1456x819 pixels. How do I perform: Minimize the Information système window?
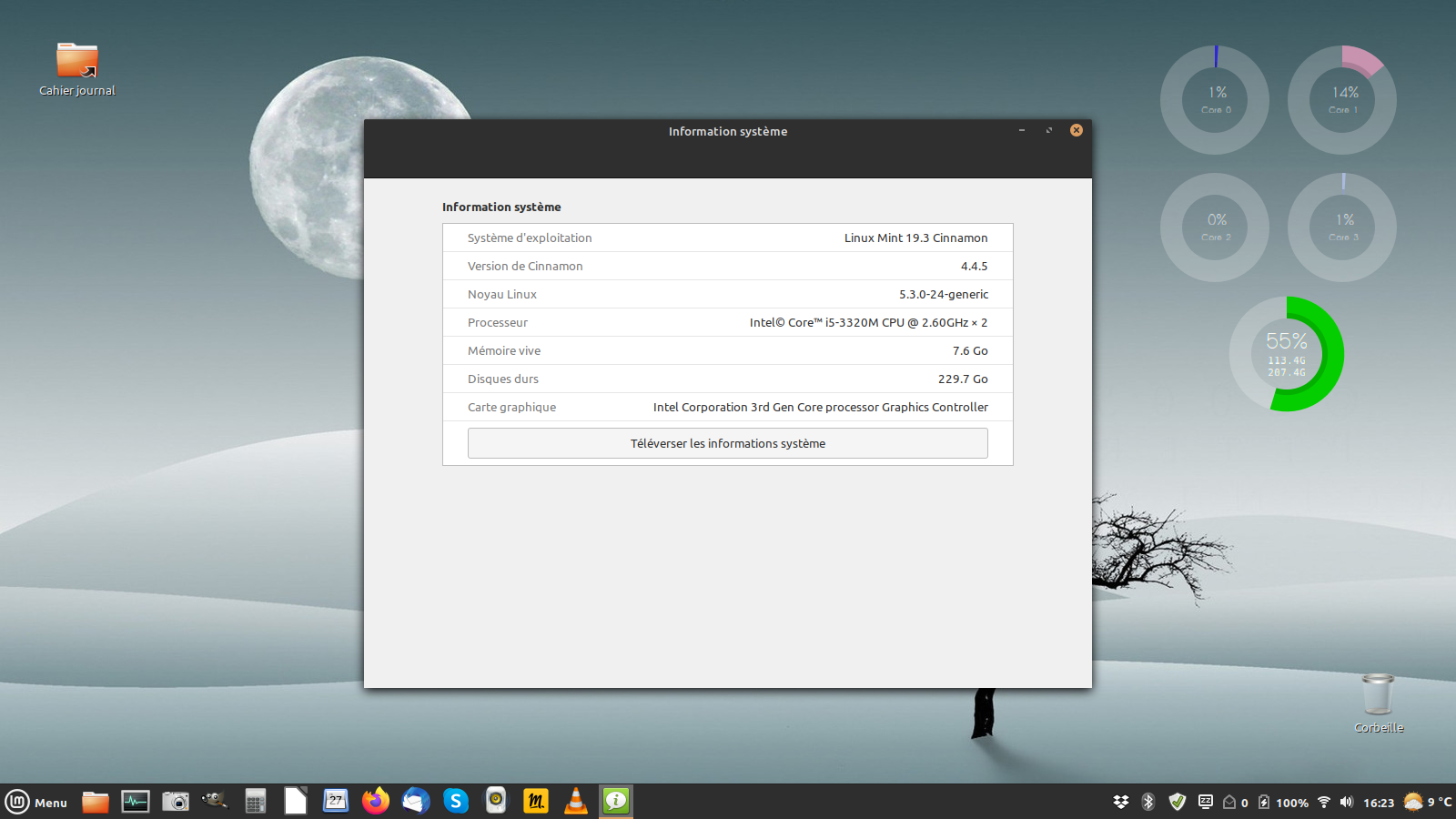[x=1022, y=130]
